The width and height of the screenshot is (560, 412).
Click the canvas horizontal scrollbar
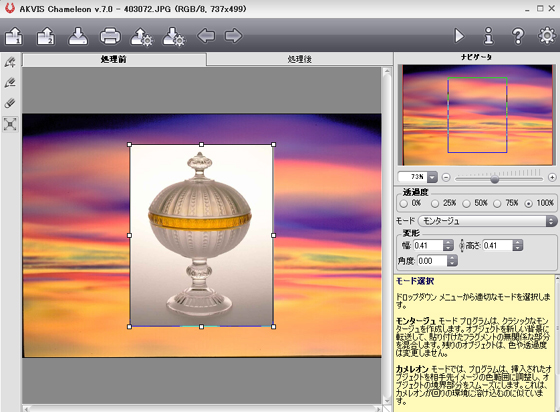click(x=202, y=408)
